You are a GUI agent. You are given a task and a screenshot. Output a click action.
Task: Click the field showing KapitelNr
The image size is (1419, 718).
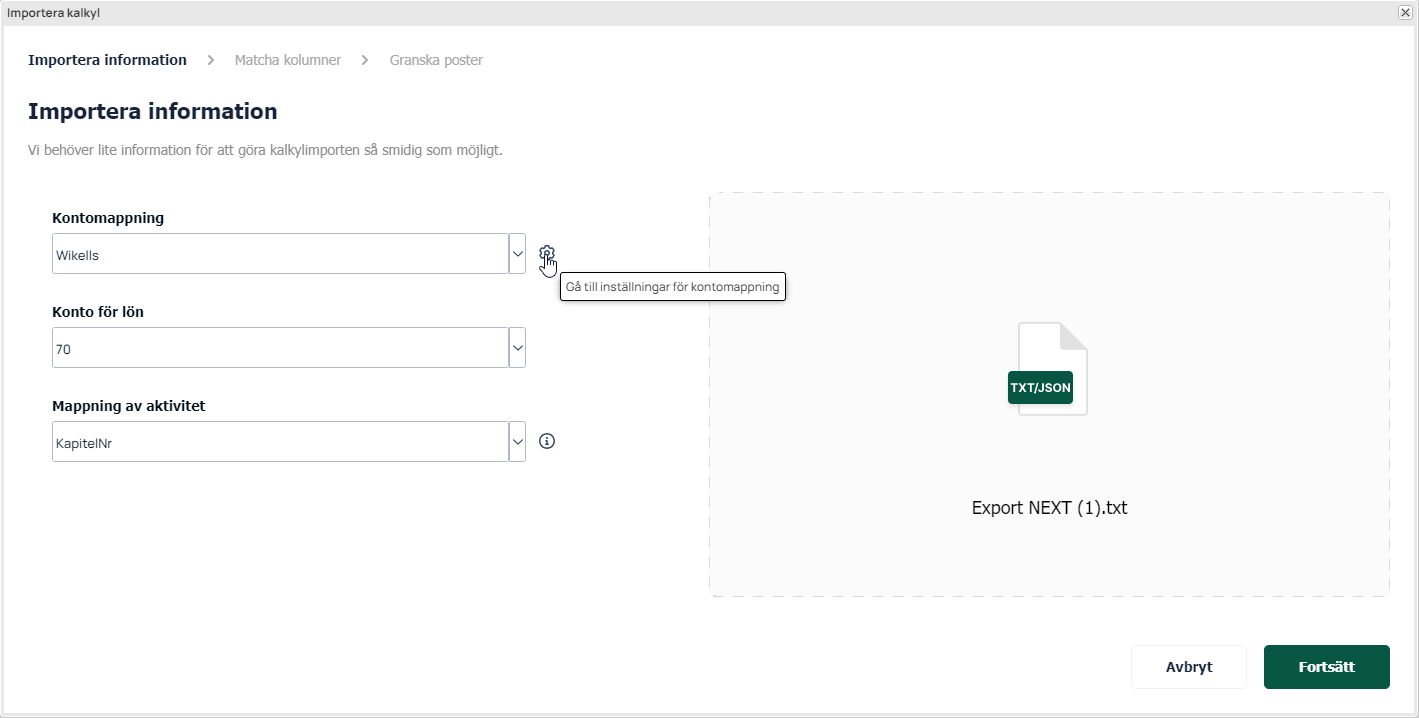click(280, 441)
